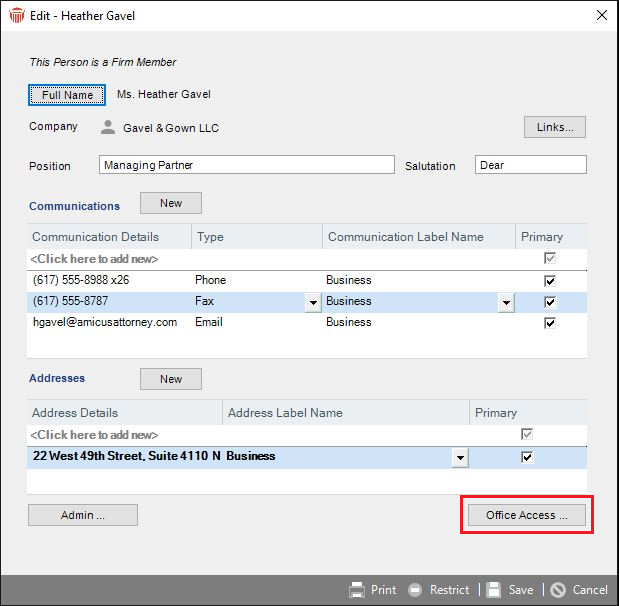Click Communication Label Name column header

point(419,236)
